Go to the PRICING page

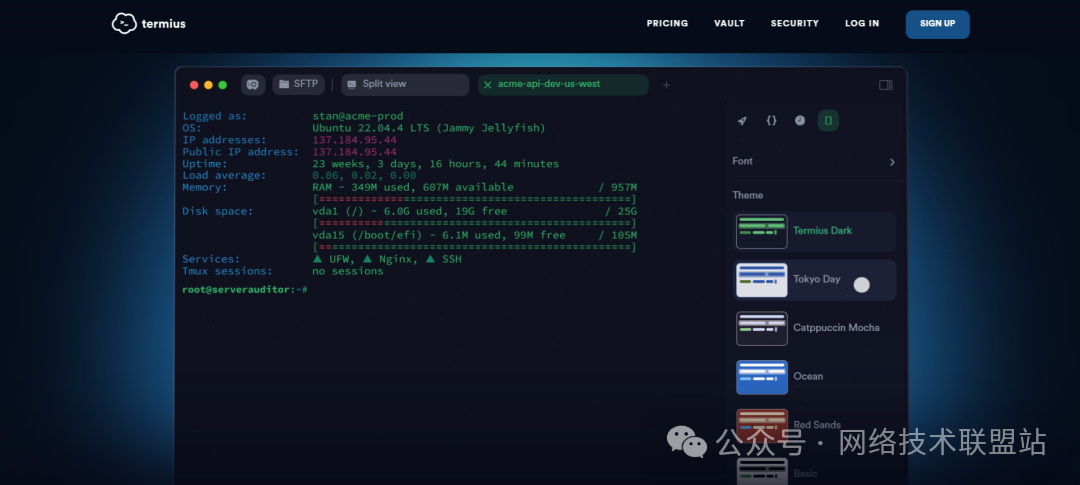(x=667, y=24)
